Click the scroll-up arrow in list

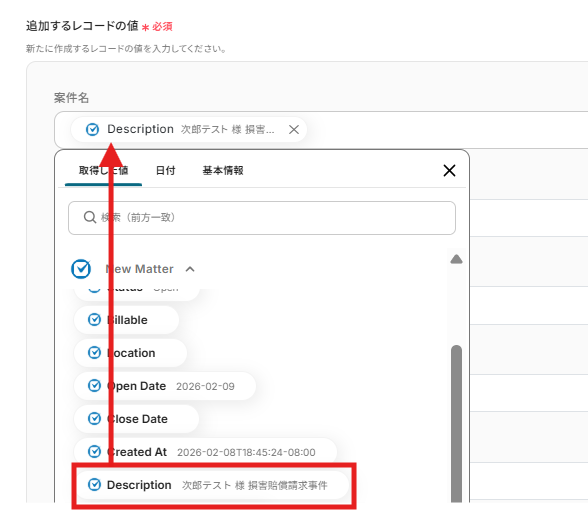(456, 259)
